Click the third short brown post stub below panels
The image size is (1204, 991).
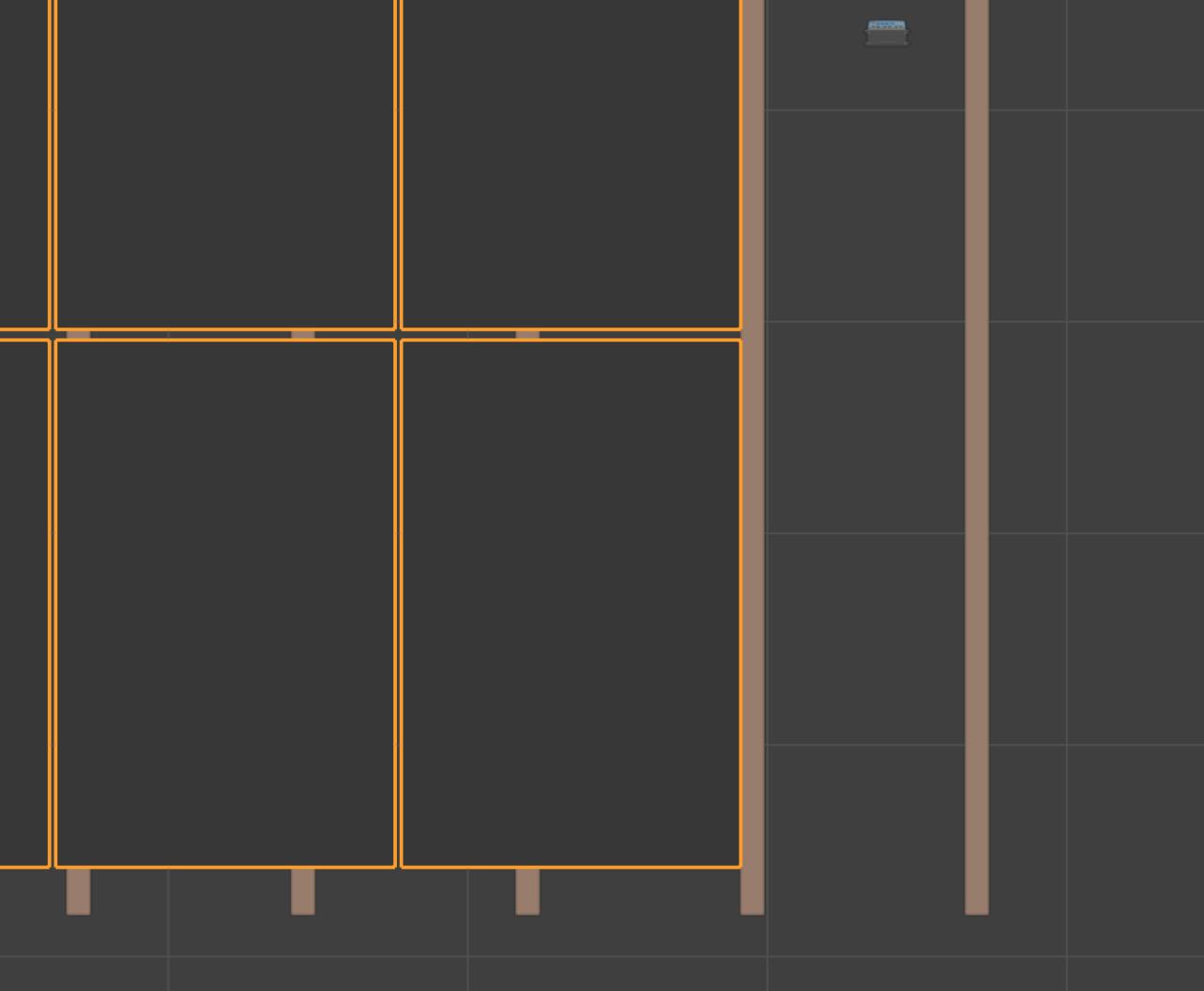pos(528,891)
